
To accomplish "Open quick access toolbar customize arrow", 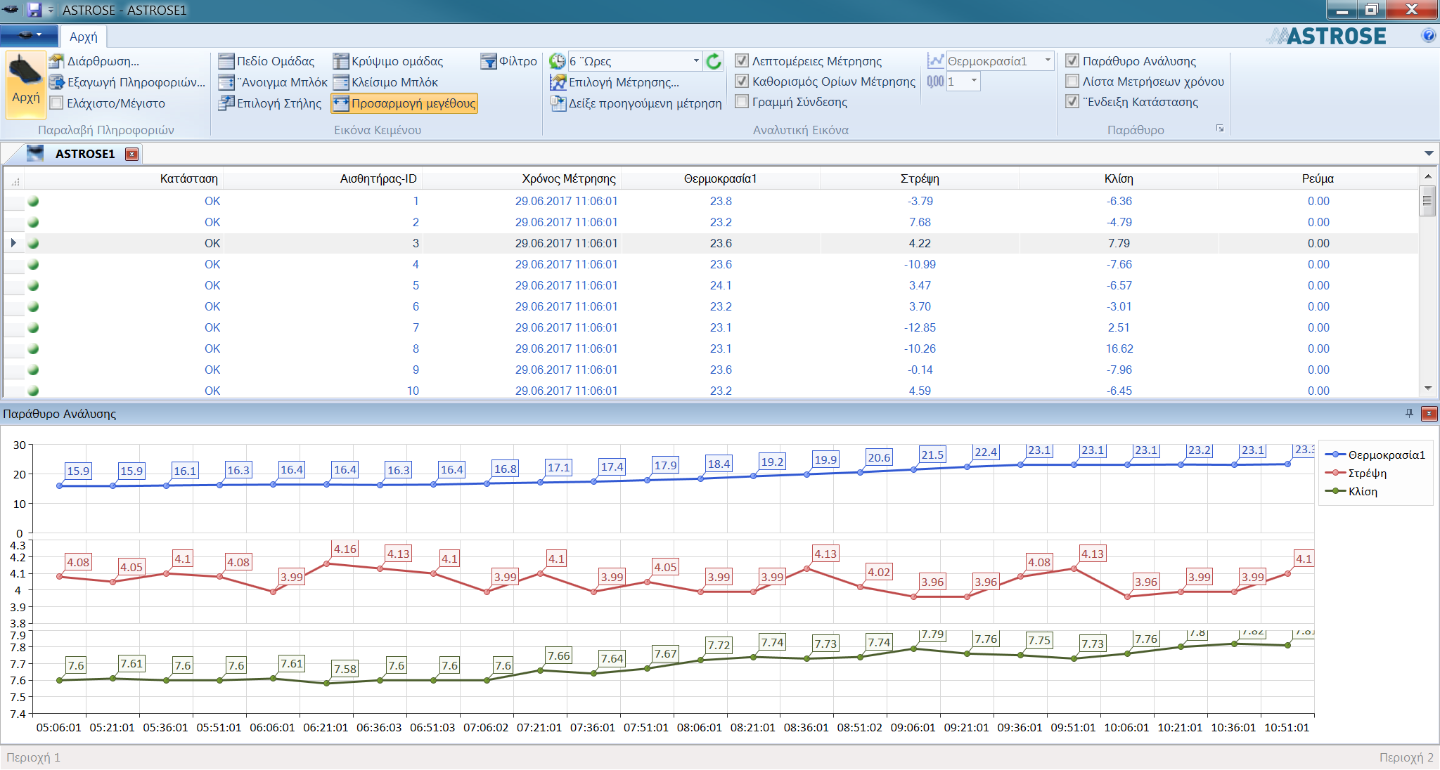I will click(x=50, y=10).
